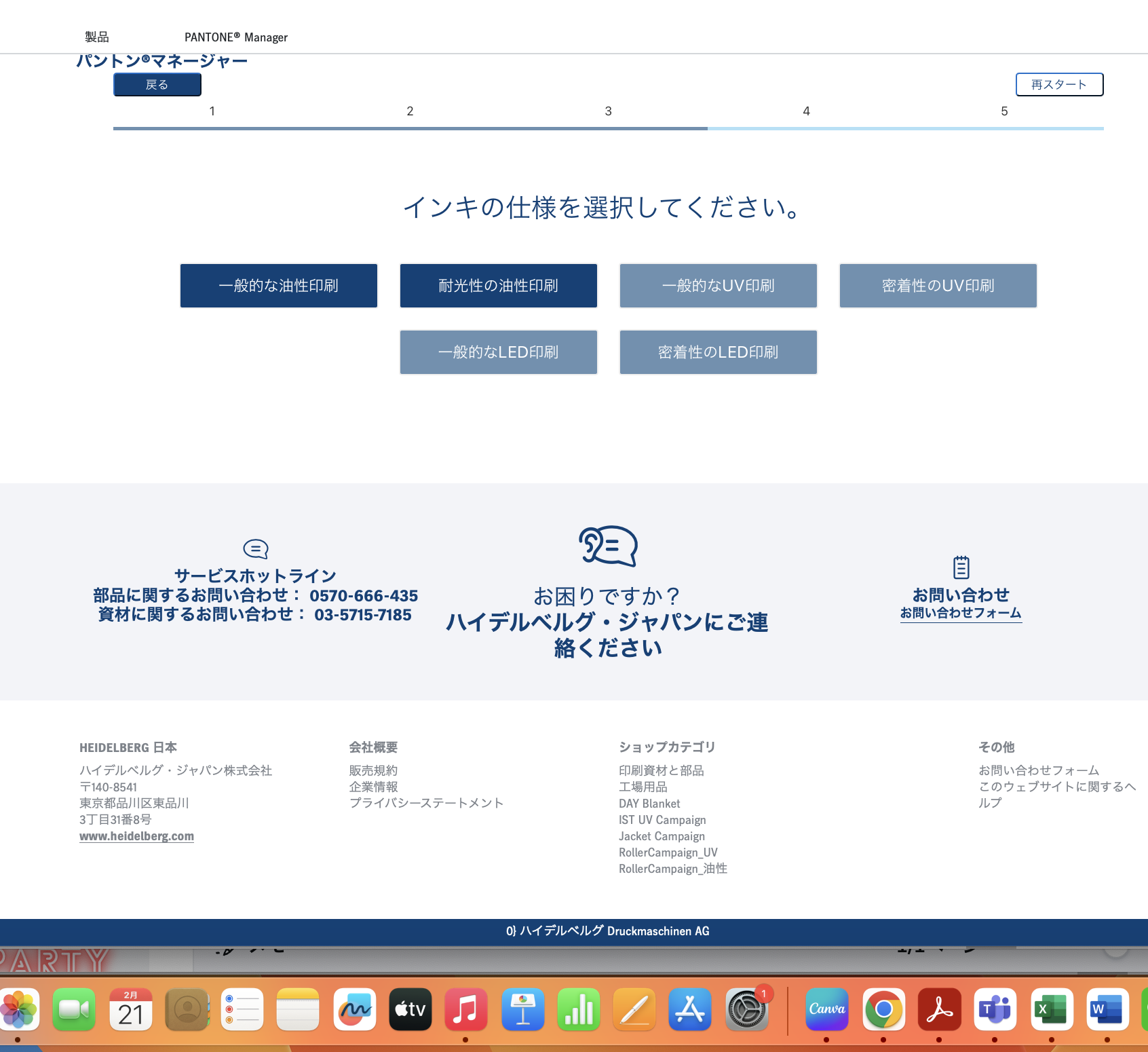Viewport: 1148px width, 1052px height.
Task: Pick 密着性のLED印刷 ink option
Action: coord(719,352)
